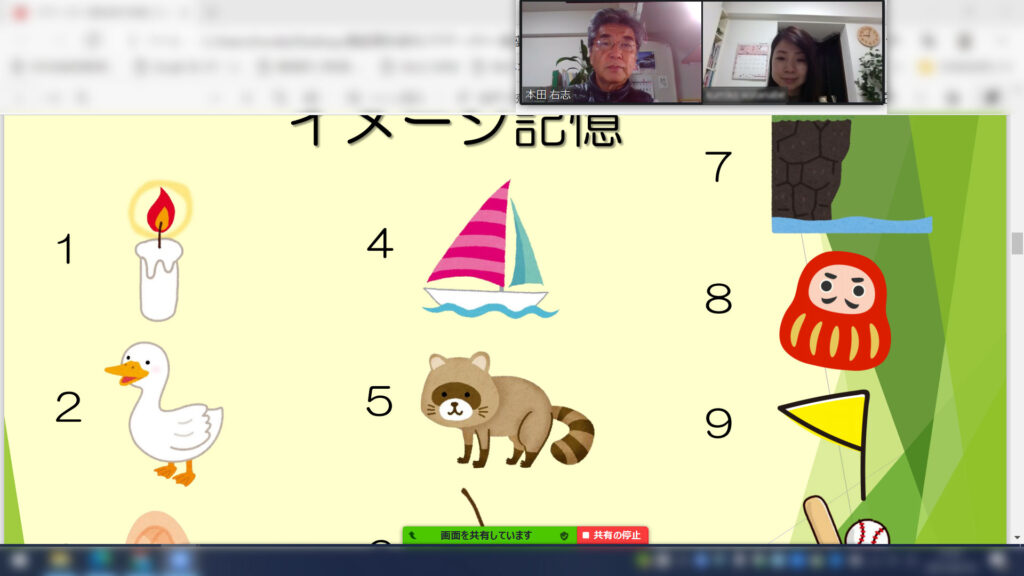The width and height of the screenshot is (1024, 576).
Task: Click the white duck picture beside number 2
Action: coord(168,412)
